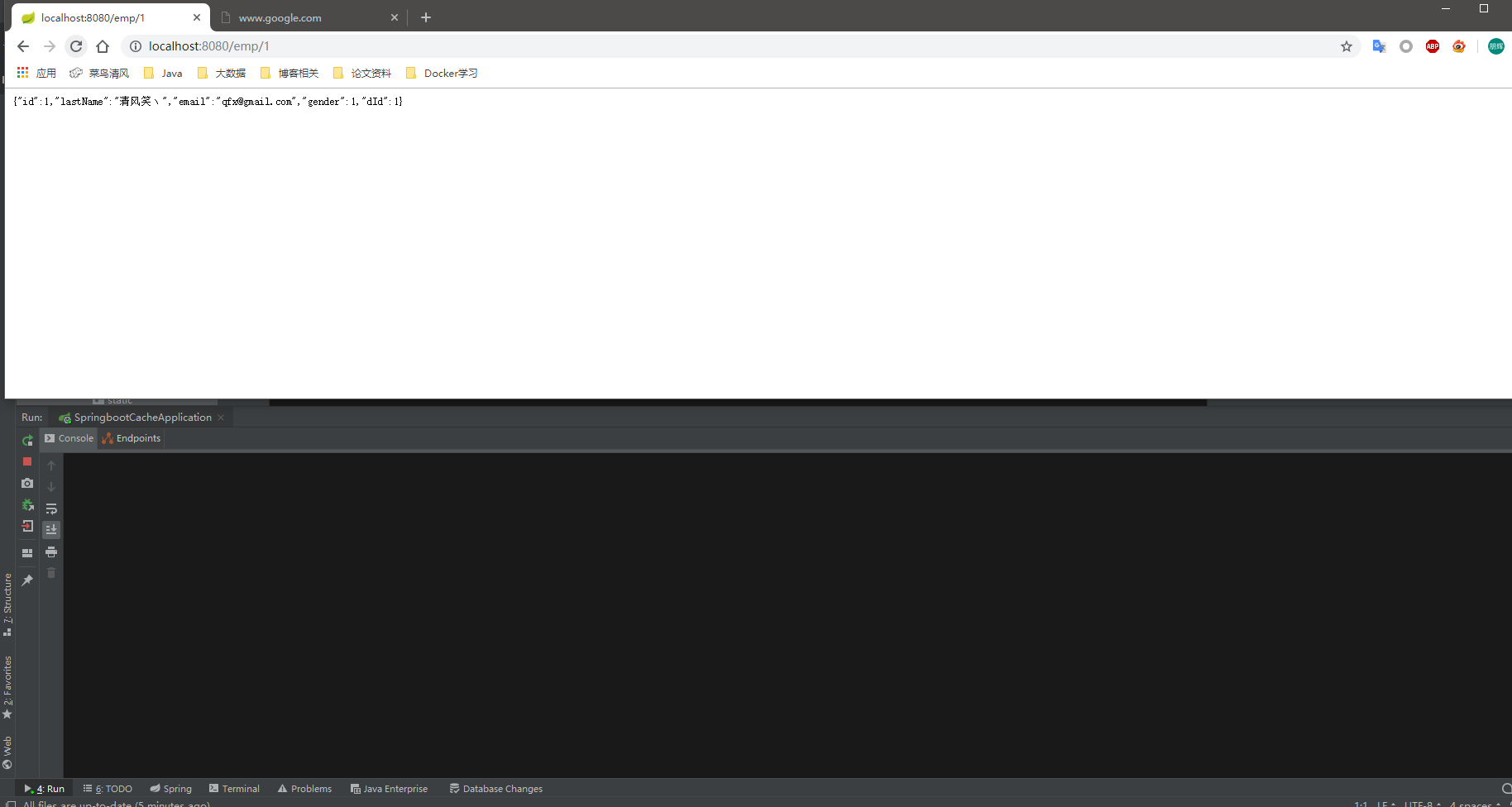Attach the debugger using the green bug icon
The width and height of the screenshot is (1512, 807).
[27, 504]
